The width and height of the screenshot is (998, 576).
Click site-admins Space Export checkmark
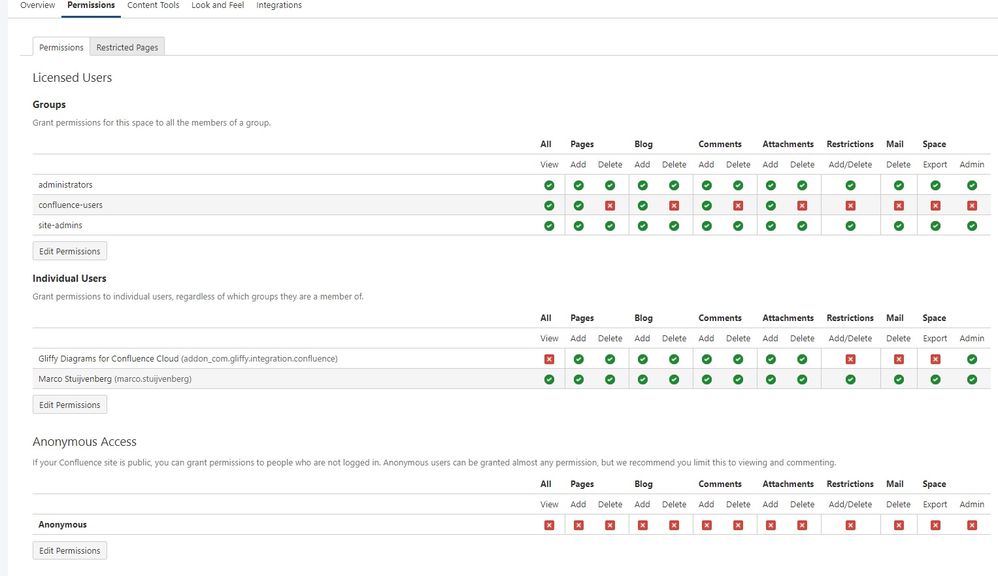pyautogui.click(x=935, y=226)
